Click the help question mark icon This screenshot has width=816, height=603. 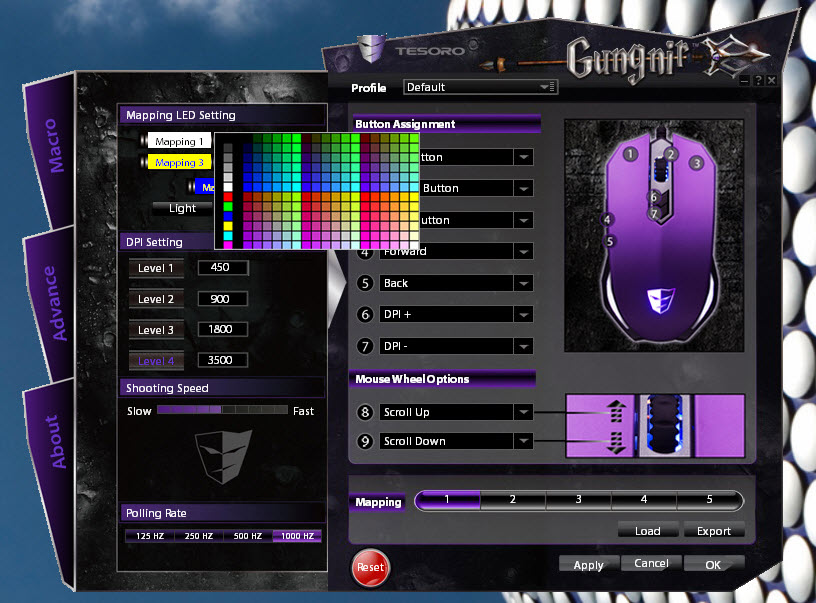[x=759, y=80]
